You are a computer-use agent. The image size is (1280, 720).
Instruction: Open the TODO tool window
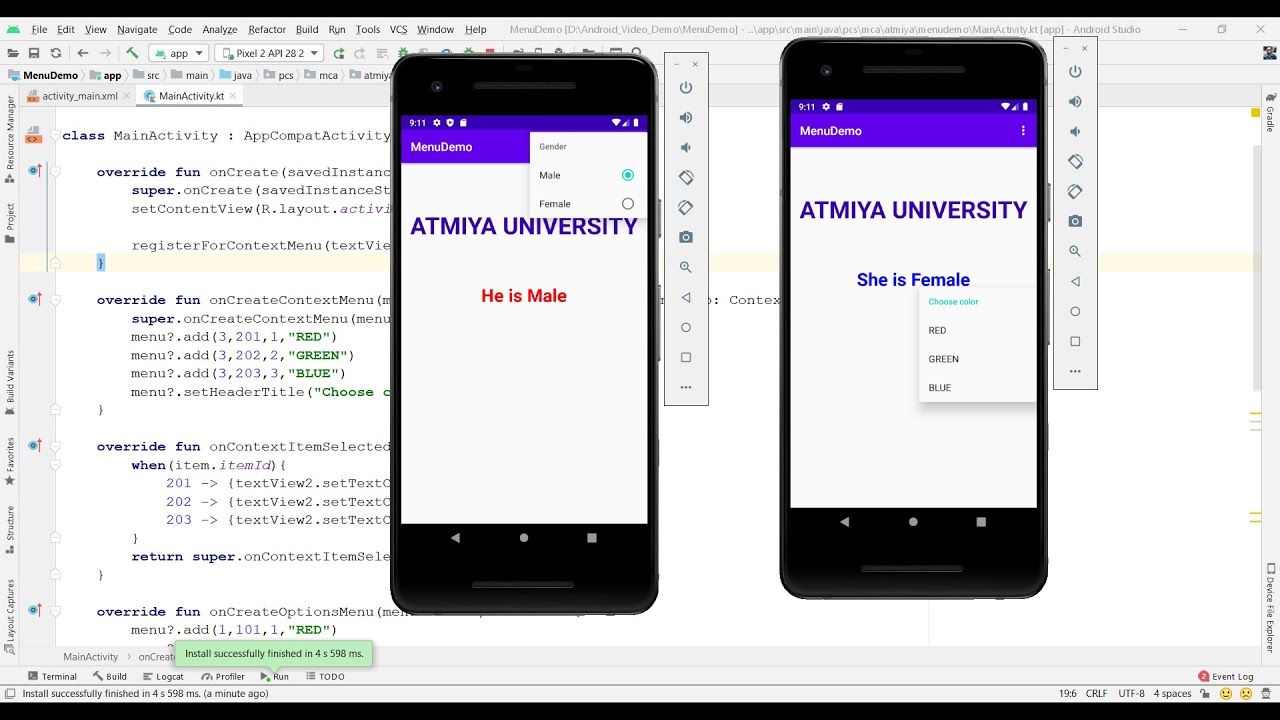[326, 677]
